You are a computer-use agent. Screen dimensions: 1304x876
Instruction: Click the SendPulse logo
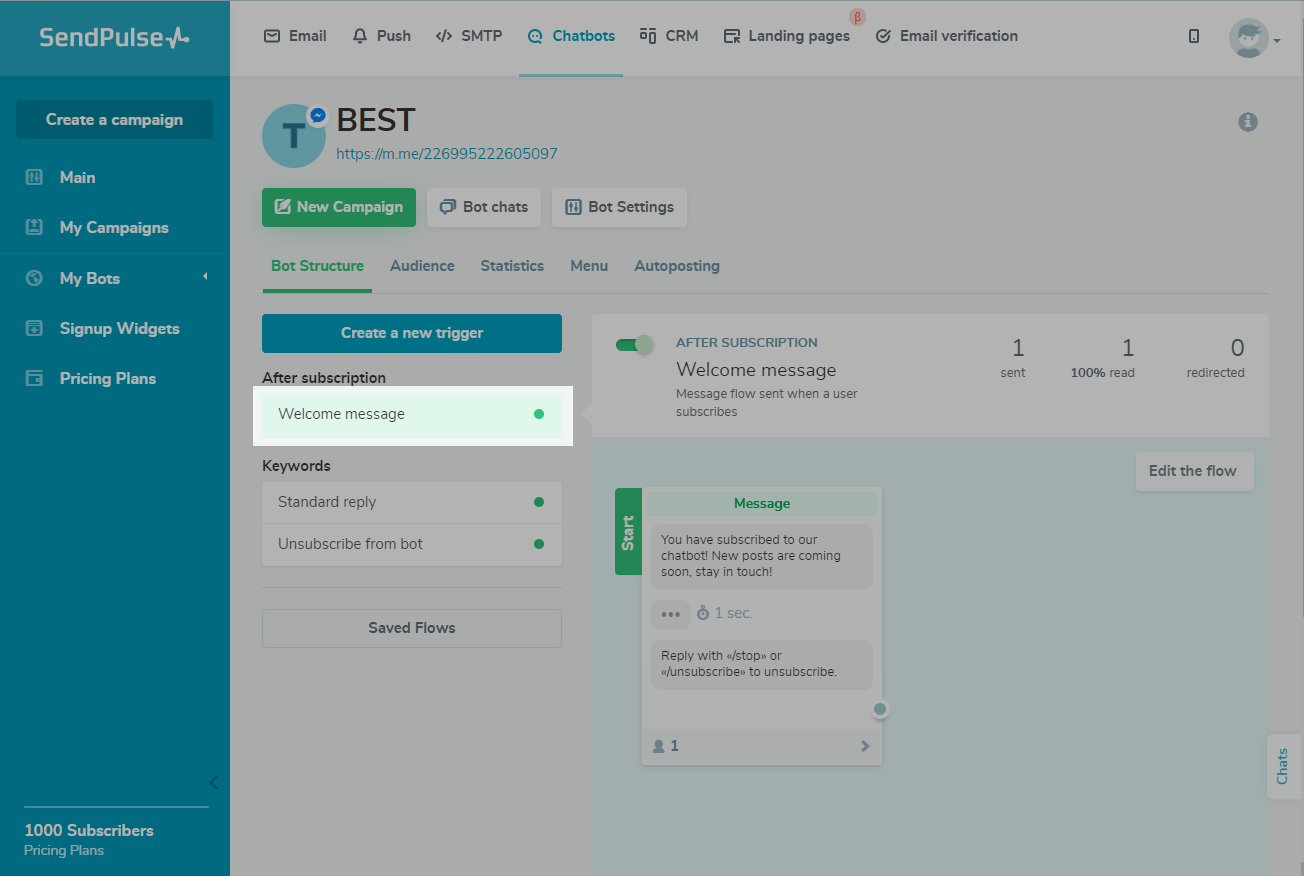[114, 37]
